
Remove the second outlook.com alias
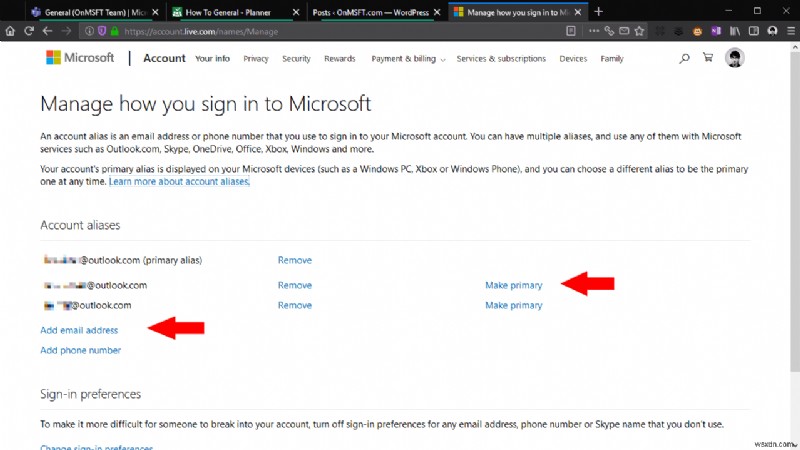294,285
